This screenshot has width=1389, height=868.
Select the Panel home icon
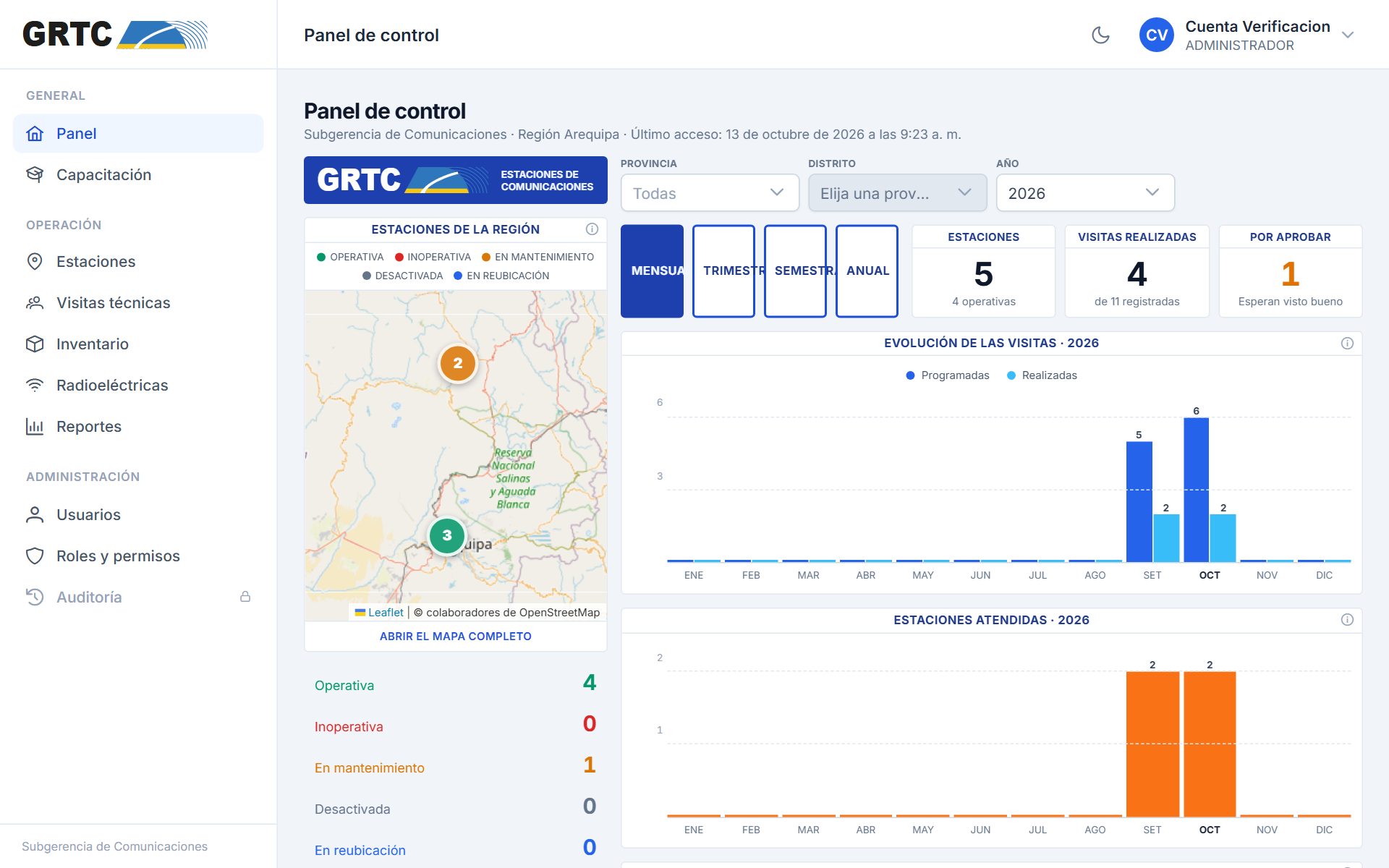[35, 134]
